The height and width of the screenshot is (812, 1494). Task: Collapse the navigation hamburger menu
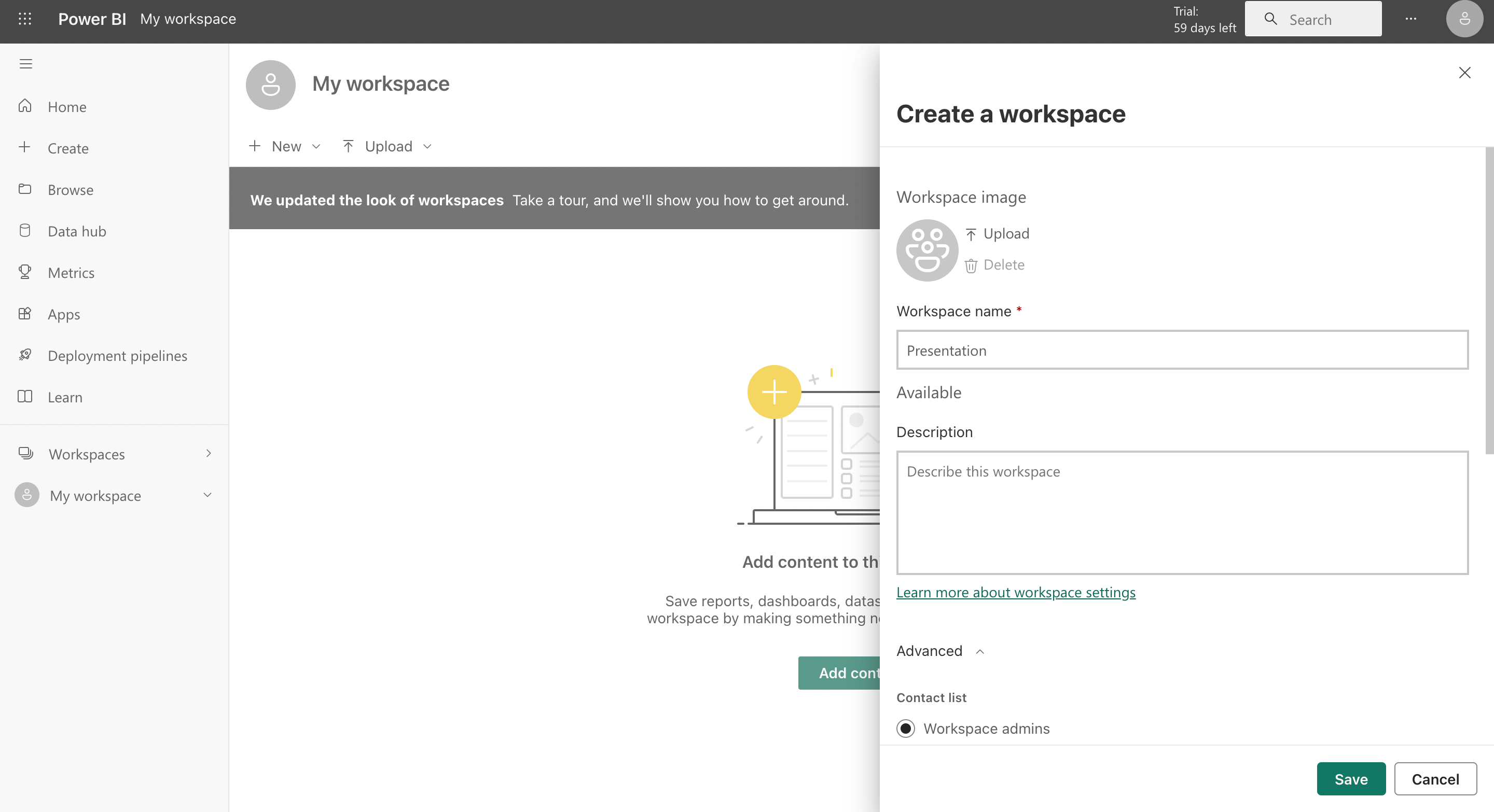25,64
